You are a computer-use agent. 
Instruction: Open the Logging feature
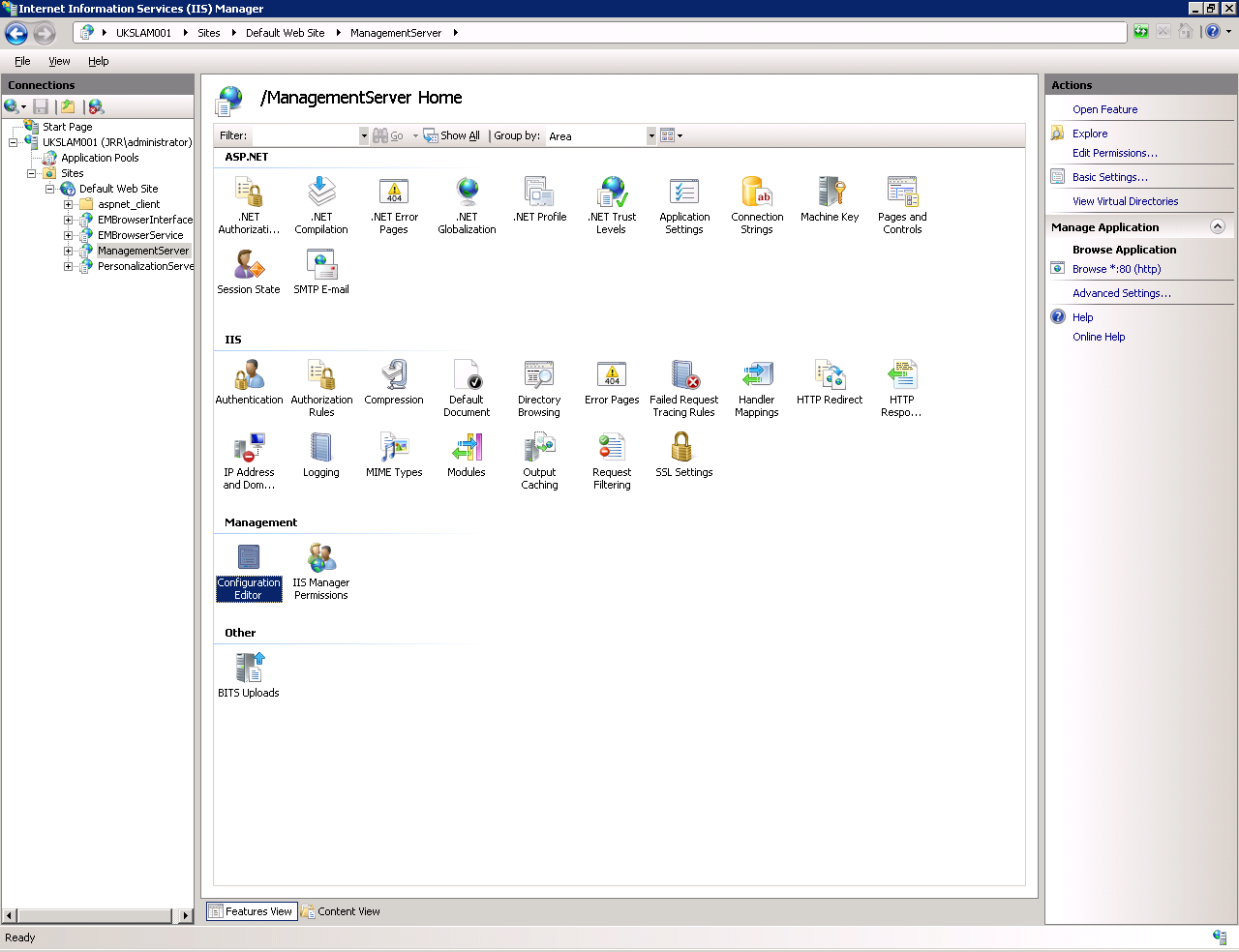click(321, 455)
